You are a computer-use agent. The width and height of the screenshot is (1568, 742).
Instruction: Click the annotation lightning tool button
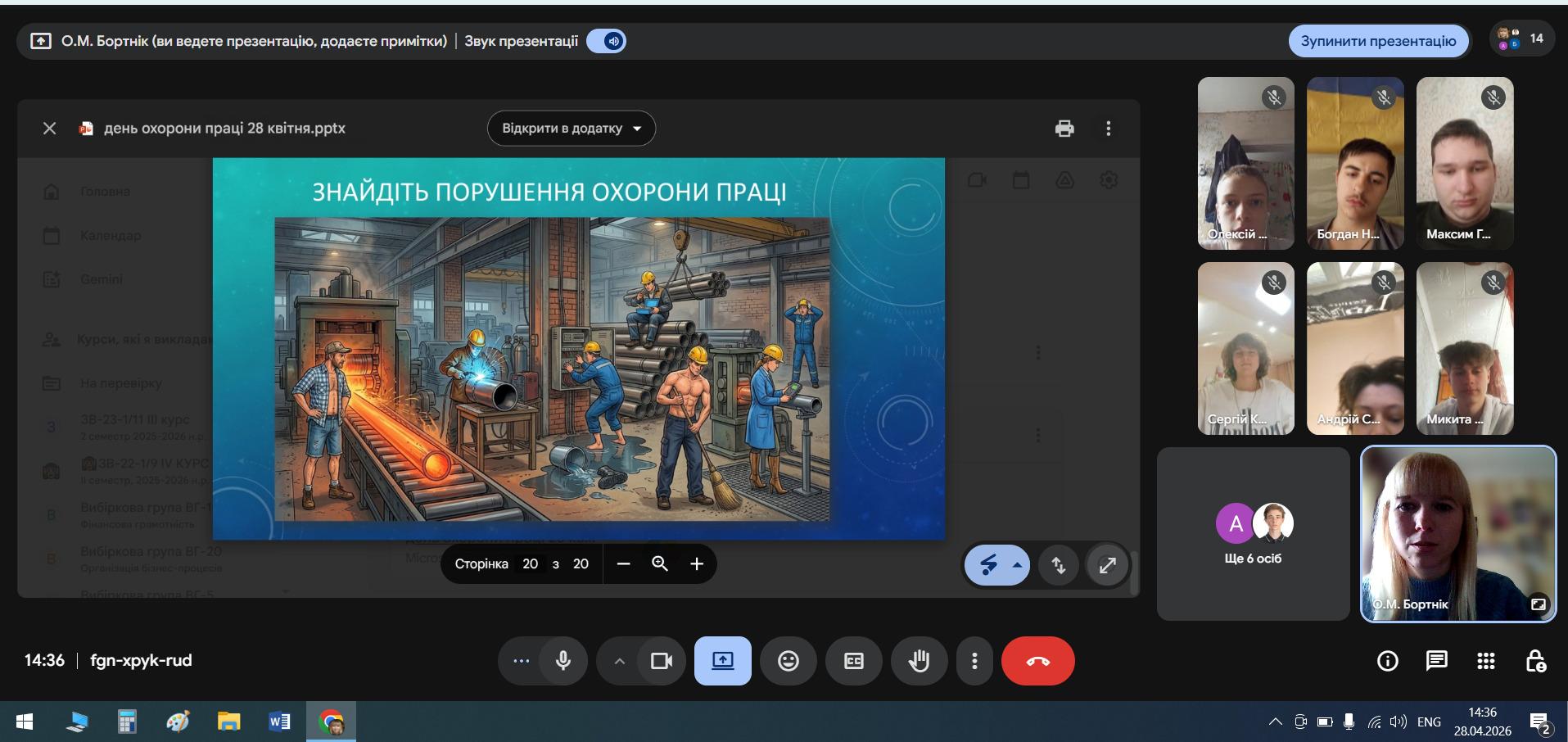pyautogui.click(x=988, y=565)
